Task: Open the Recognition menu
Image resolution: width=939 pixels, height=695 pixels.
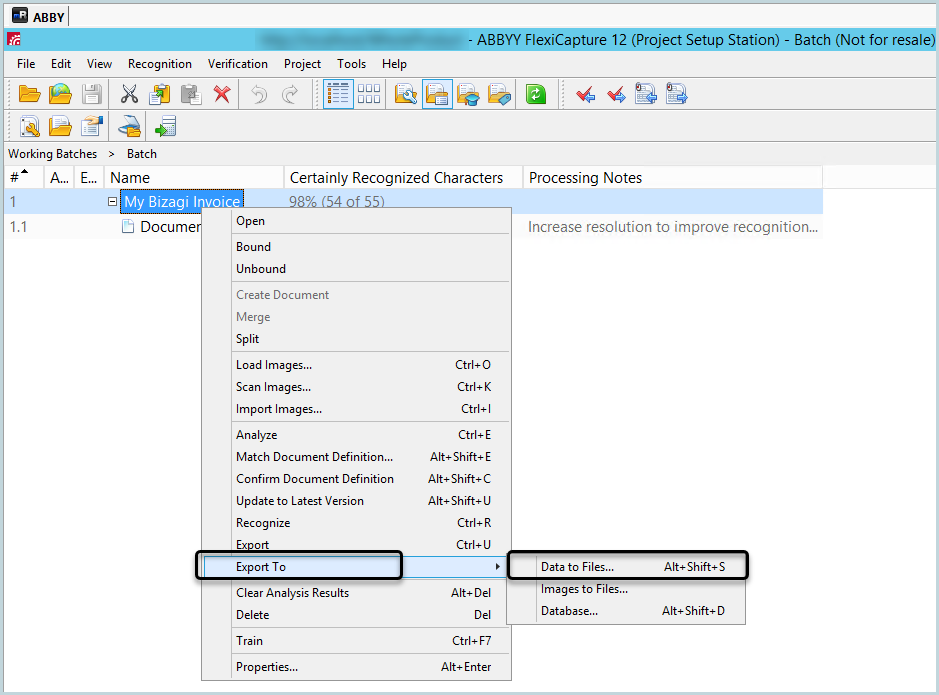Action: click(x=159, y=63)
